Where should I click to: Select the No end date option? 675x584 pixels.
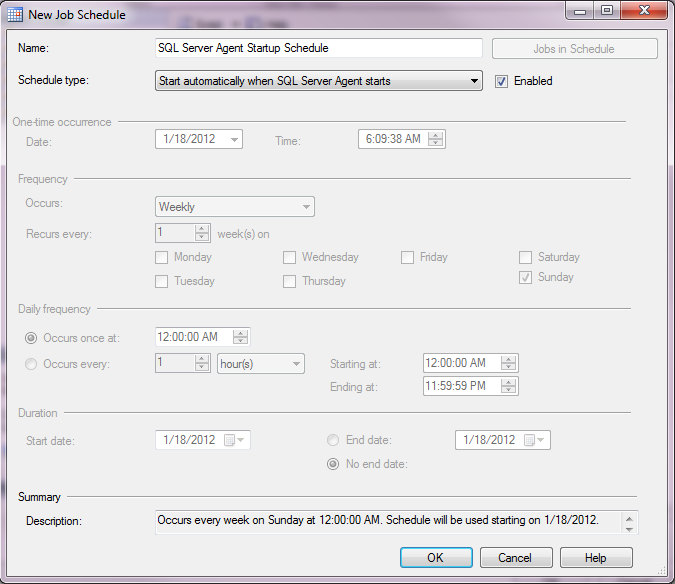pos(333,464)
